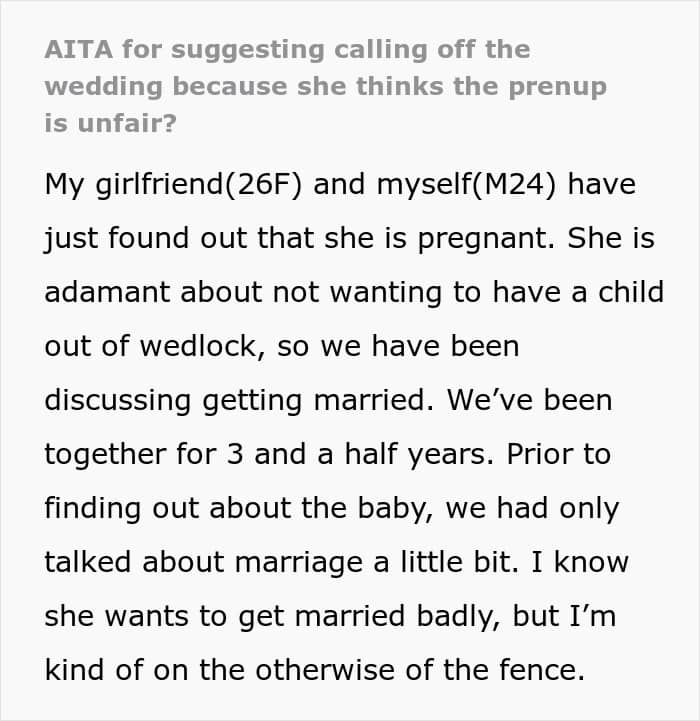The width and height of the screenshot is (700, 721).
Task: Click 'prenup' in the gray heading
Action: point(557,88)
